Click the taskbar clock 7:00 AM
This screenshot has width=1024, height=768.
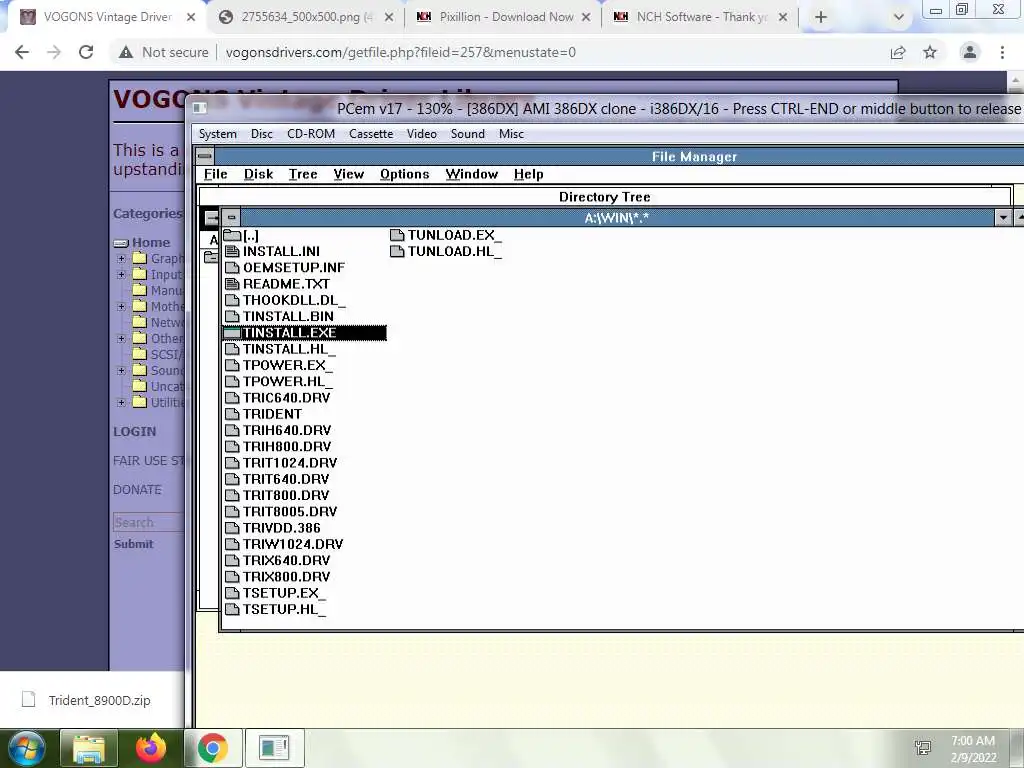tap(973, 741)
